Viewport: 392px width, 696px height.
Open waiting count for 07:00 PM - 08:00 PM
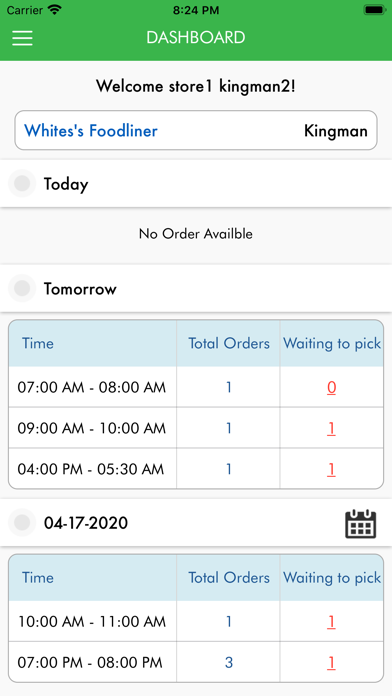tap(332, 663)
